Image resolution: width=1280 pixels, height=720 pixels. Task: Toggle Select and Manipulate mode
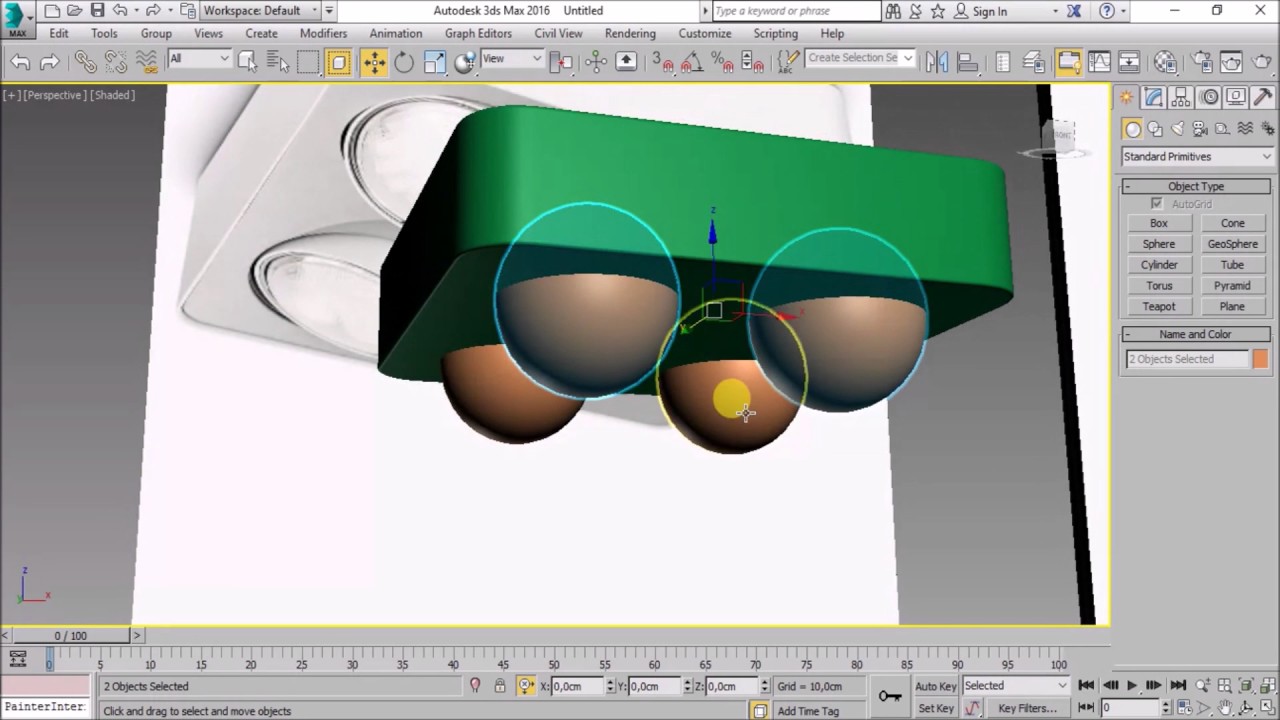click(596, 62)
